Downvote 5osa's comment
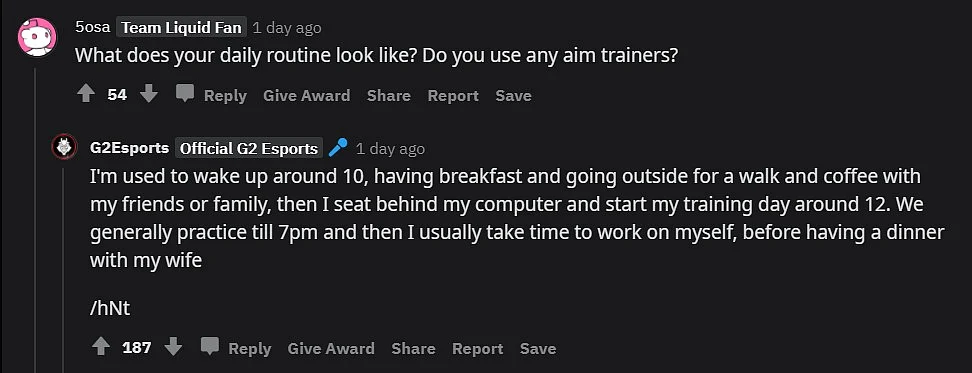This screenshot has height=373, width=972. click(149, 94)
